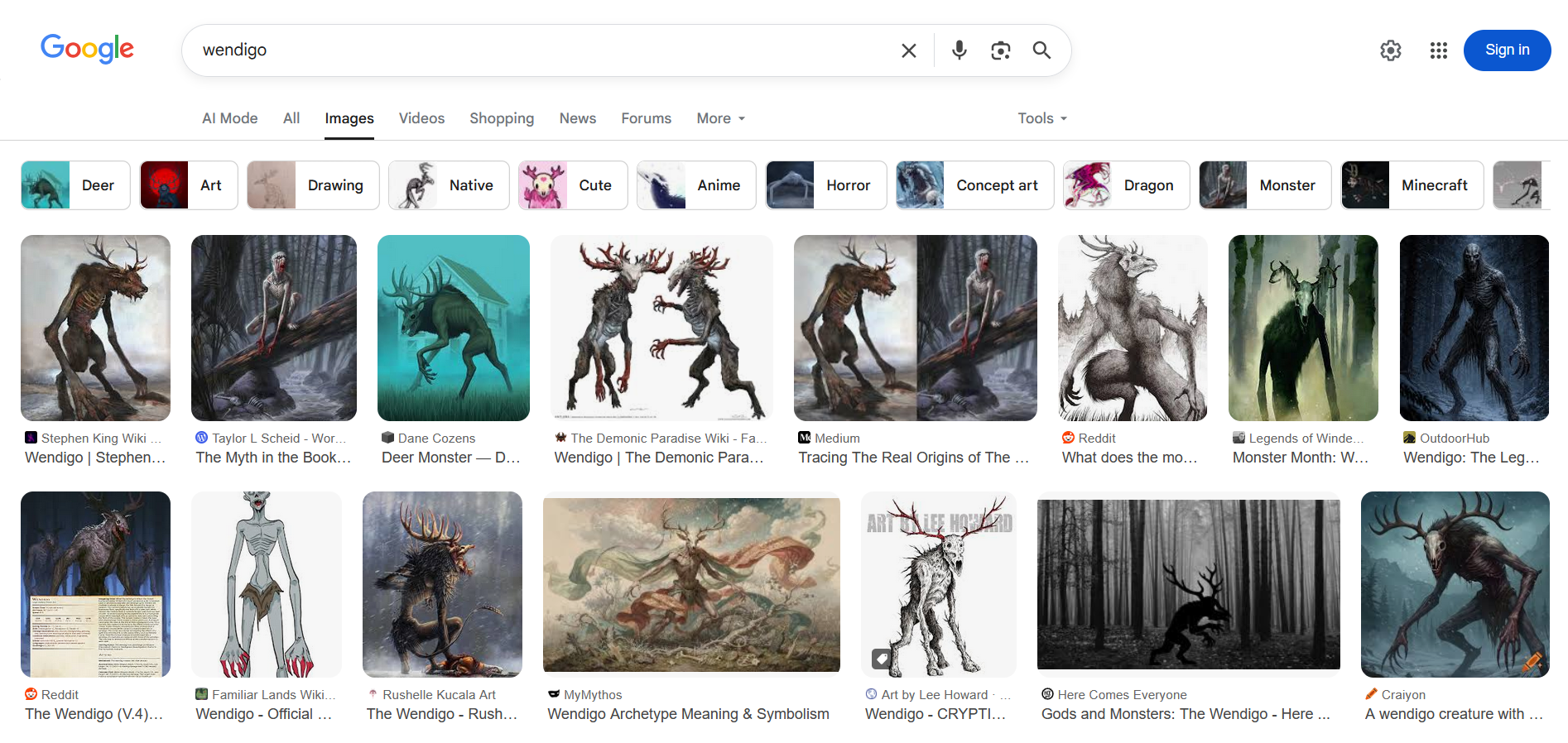Open the Familiar Lands Wiki image
This screenshot has height=743, width=1568.
pyautogui.click(x=267, y=584)
